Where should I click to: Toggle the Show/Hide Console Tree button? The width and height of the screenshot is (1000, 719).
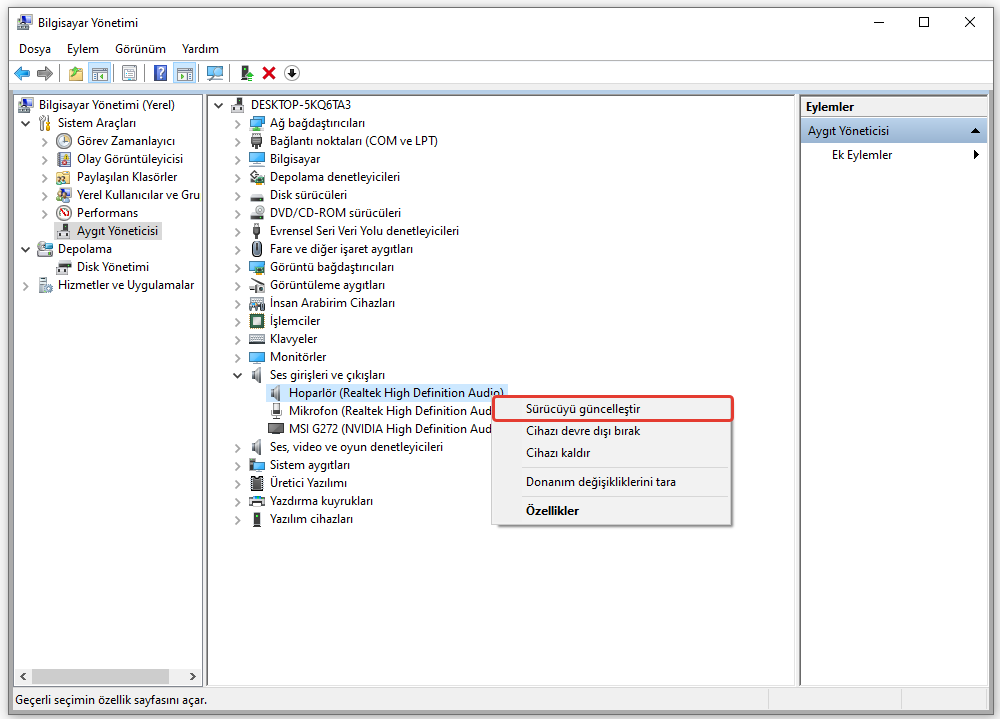[x=100, y=73]
